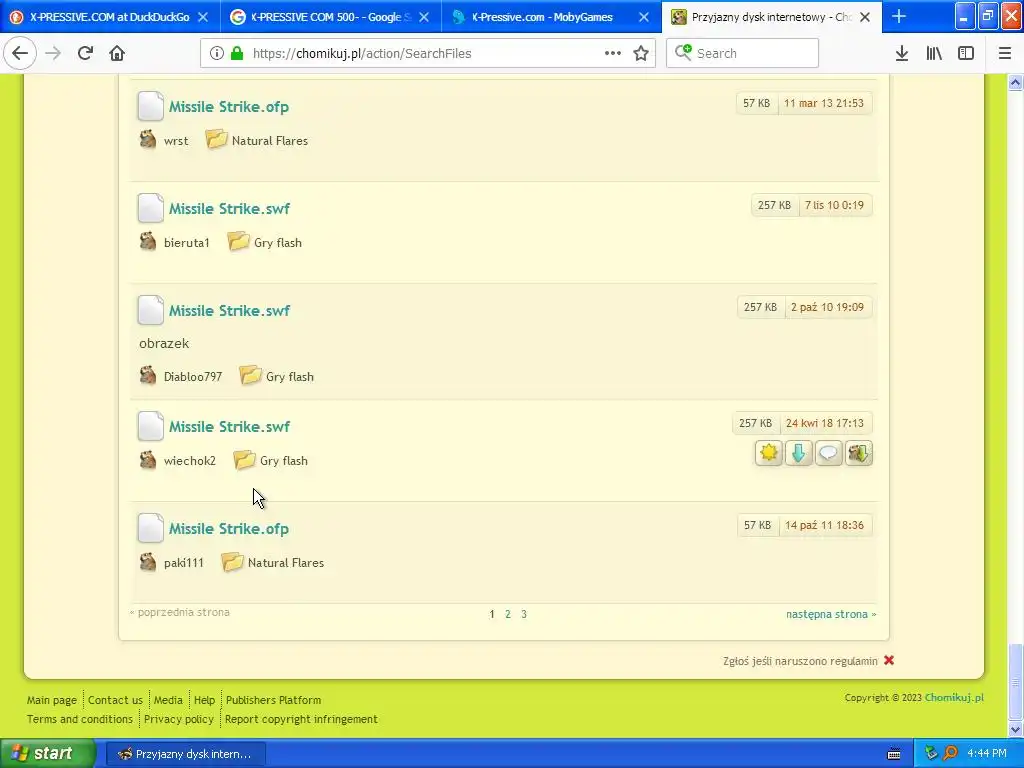Click the yellow star icon for wiechok2 file
The height and width of the screenshot is (768, 1024).
pyautogui.click(x=769, y=453)
